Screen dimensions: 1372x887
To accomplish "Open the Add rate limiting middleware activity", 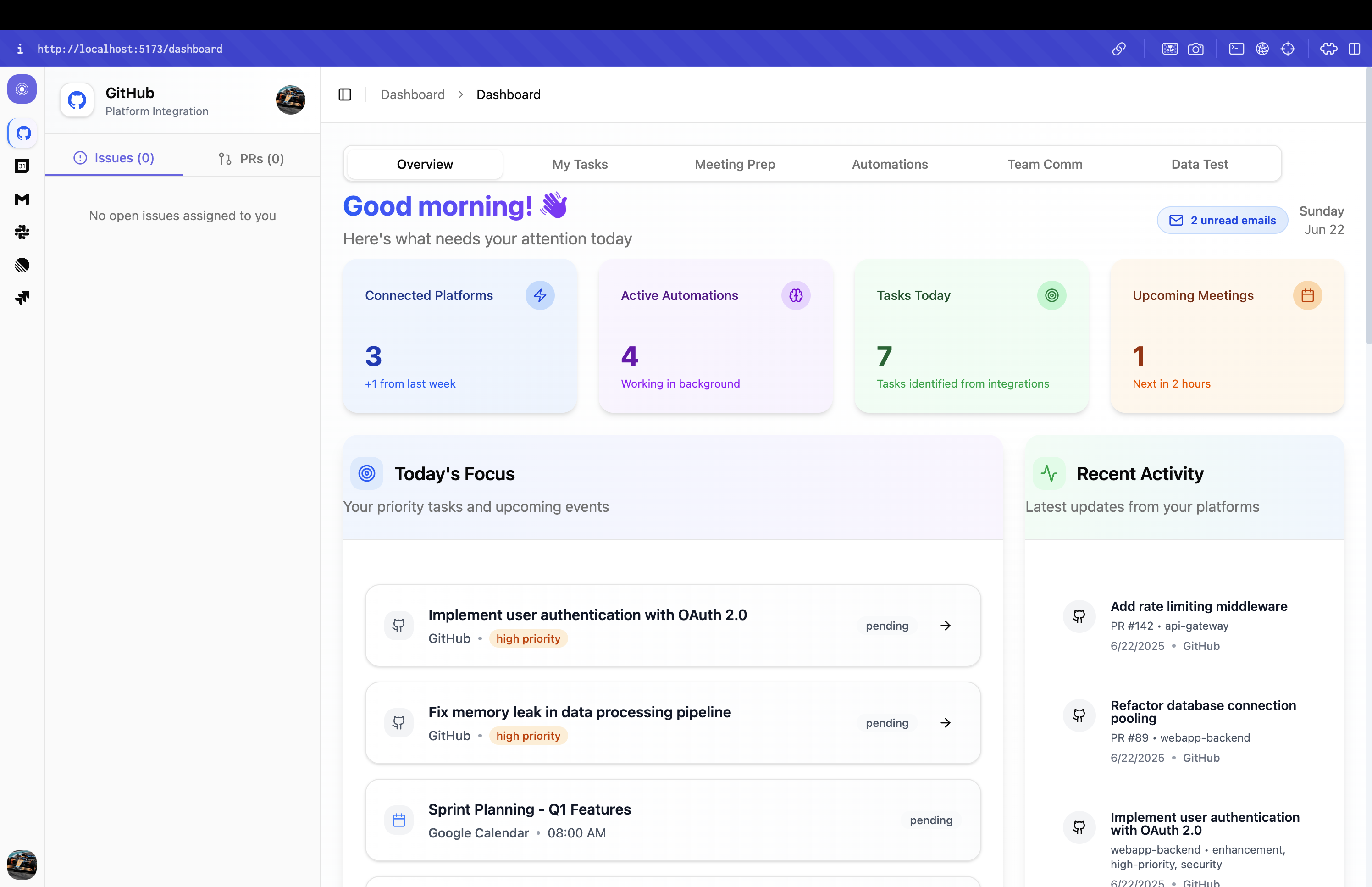I will click(1199, 606).
